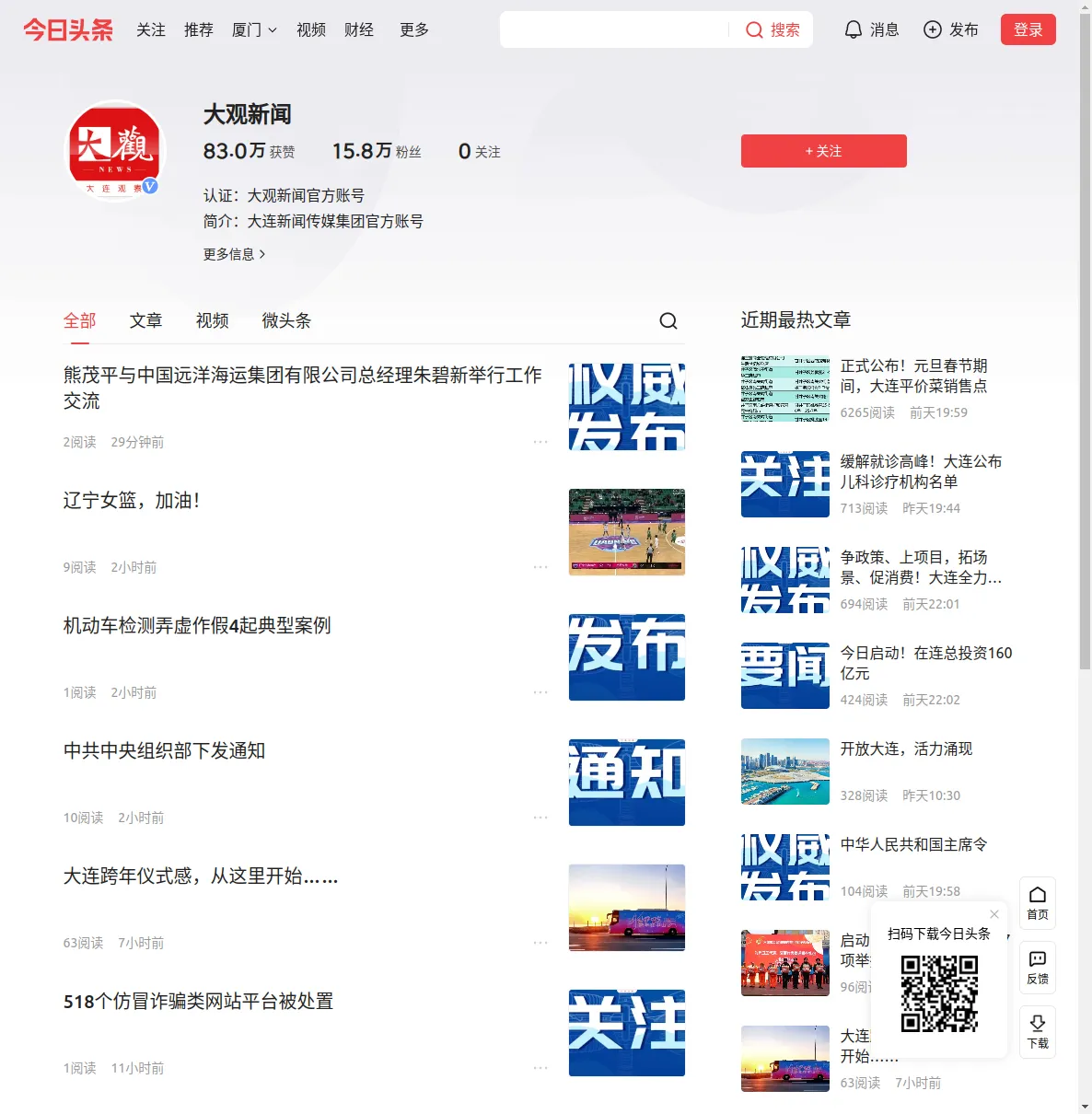Open article 辽宁女篮，加油！
The width and height of the screenshot is (1092, 1114).
point(132,501)
